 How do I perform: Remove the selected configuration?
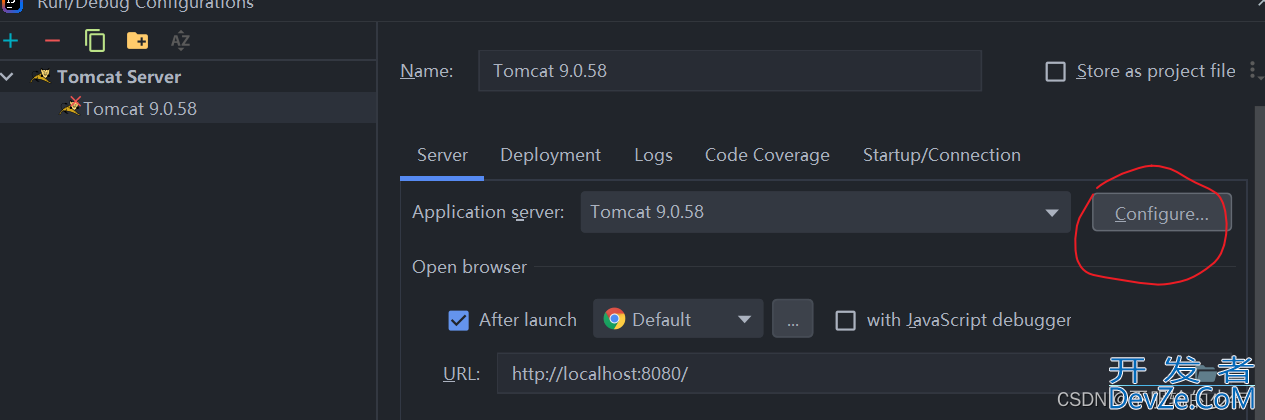tap(53, 41)
